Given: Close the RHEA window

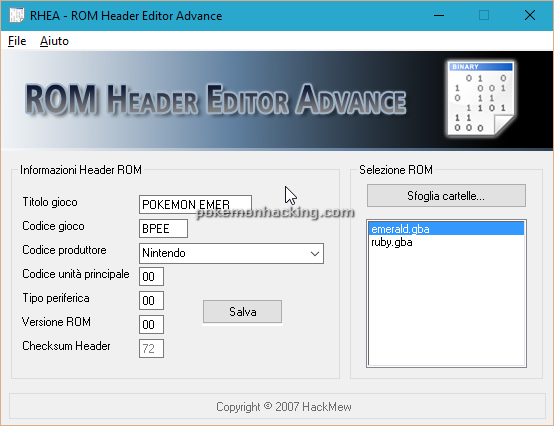Looking at the screenshot, I should click(x=530, y=15).
